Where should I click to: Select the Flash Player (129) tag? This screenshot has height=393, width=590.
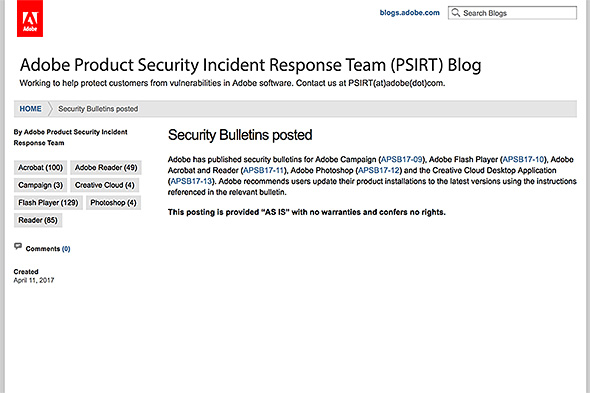[x=48, y=203]
